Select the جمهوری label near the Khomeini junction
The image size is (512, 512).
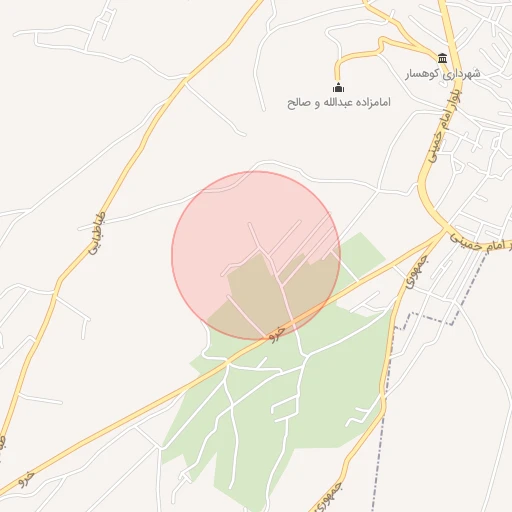point(416,272)
